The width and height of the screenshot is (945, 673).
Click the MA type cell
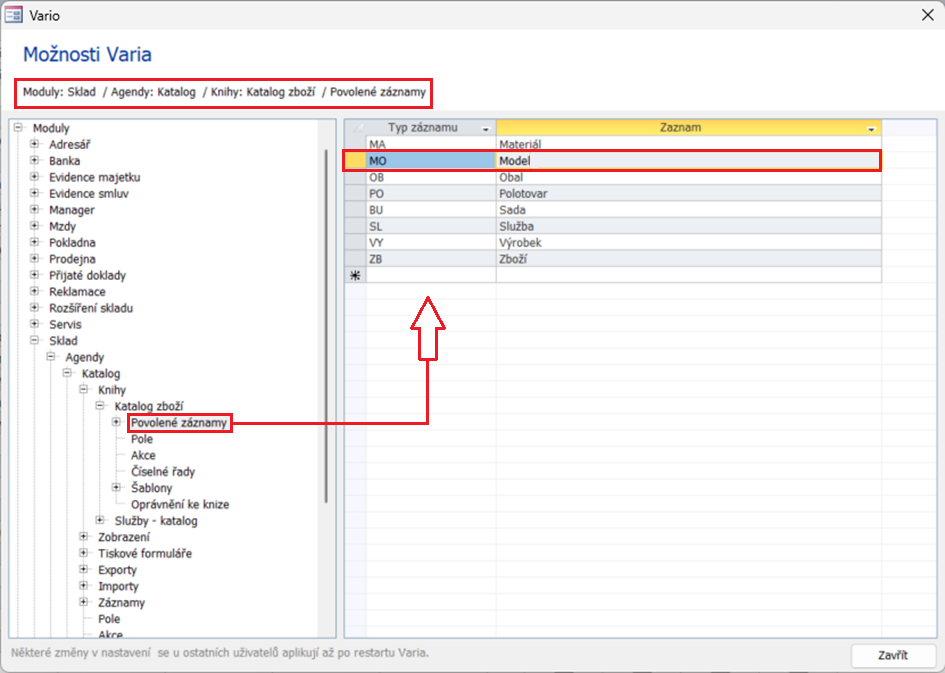click(430, 144)
